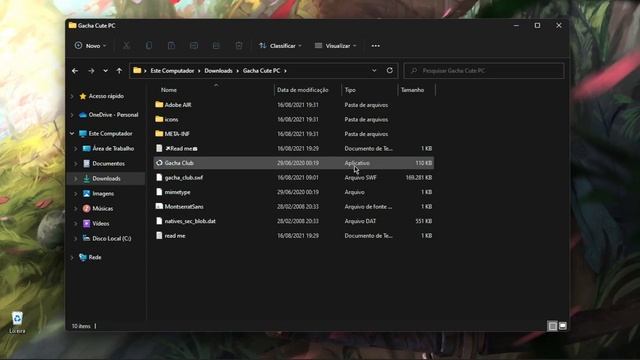Refresh the current folder view
Image resolution: width=640 pixels, height=360 pixels.
[389, 70]
